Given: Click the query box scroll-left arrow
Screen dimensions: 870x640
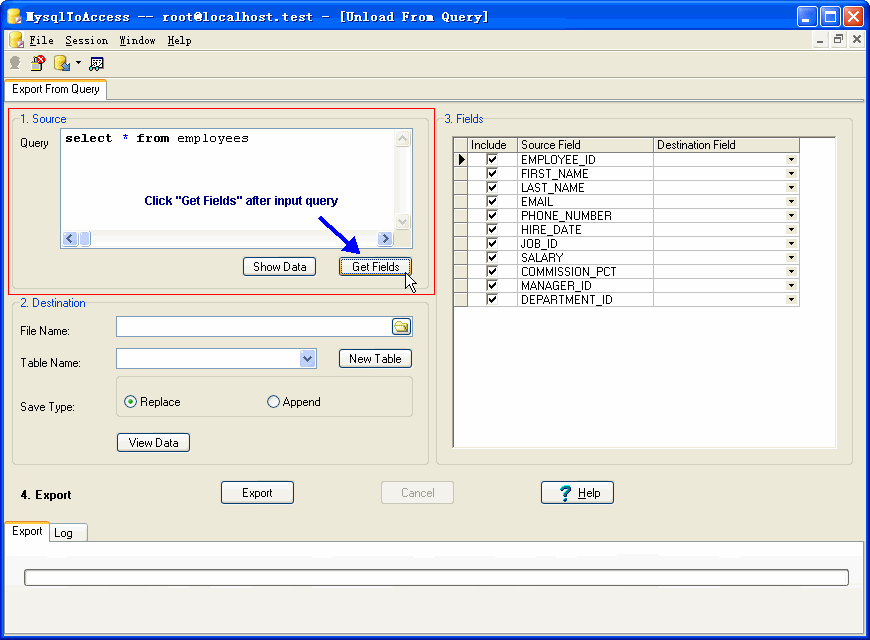Looking at the screenshot, I should [x=69, y=239].
